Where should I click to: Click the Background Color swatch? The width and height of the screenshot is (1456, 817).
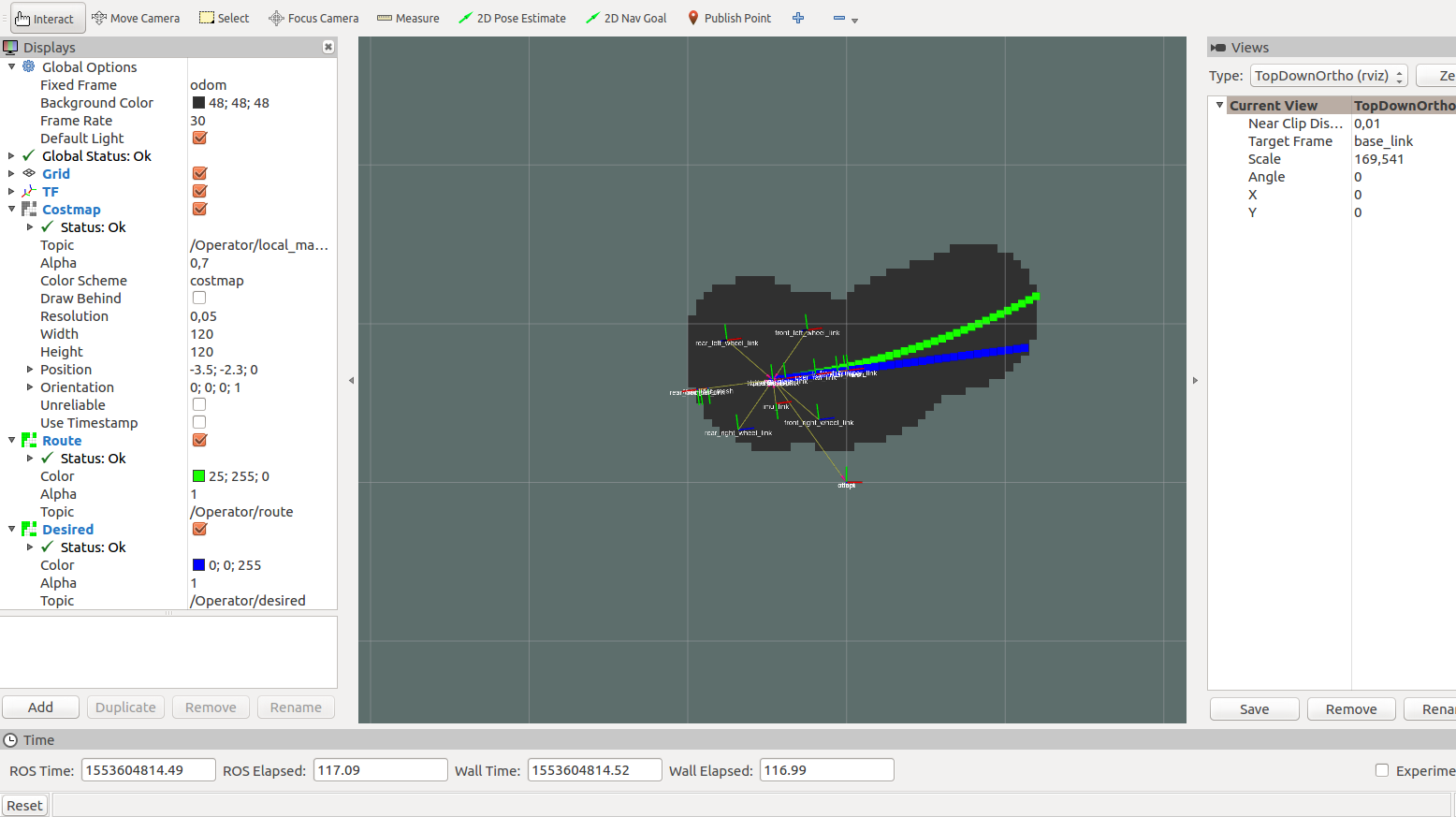coord(198,102)
